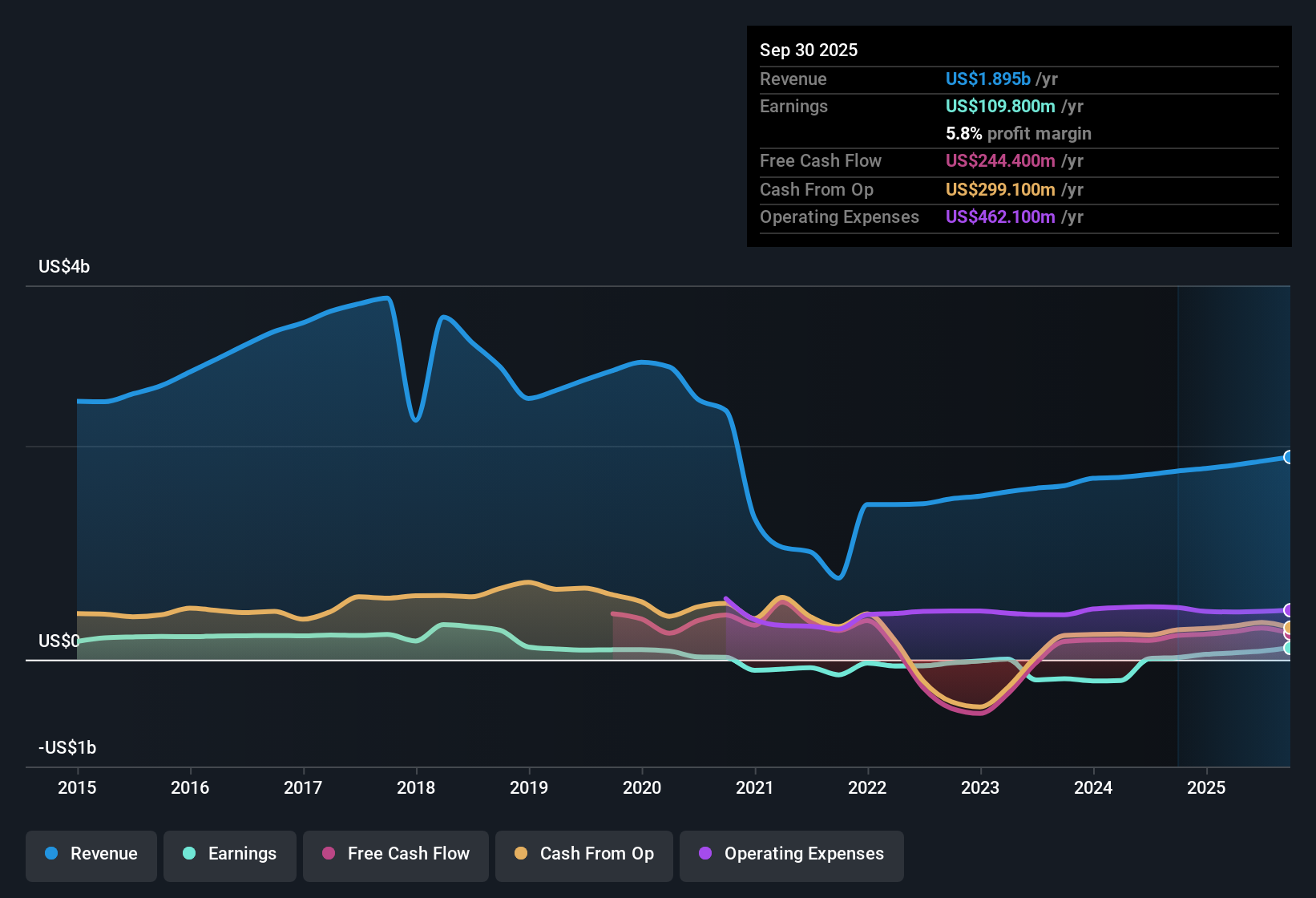Viewport: 1316px width, 898px height.
Task: Select the 2025 label on the x-axis
Action: [x=1207, y=788]
